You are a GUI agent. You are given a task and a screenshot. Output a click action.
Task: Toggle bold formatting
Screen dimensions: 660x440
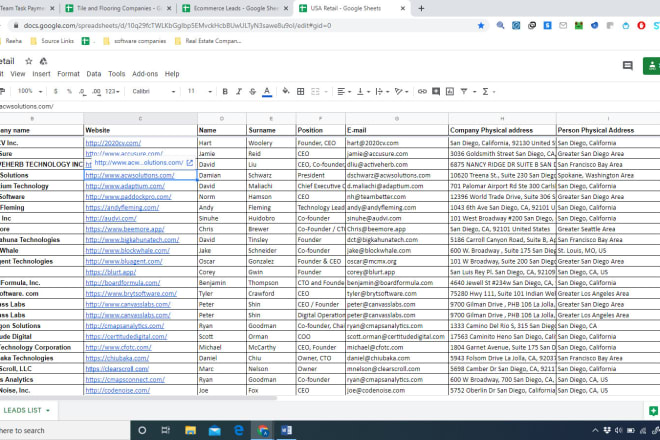pos(225,91)
